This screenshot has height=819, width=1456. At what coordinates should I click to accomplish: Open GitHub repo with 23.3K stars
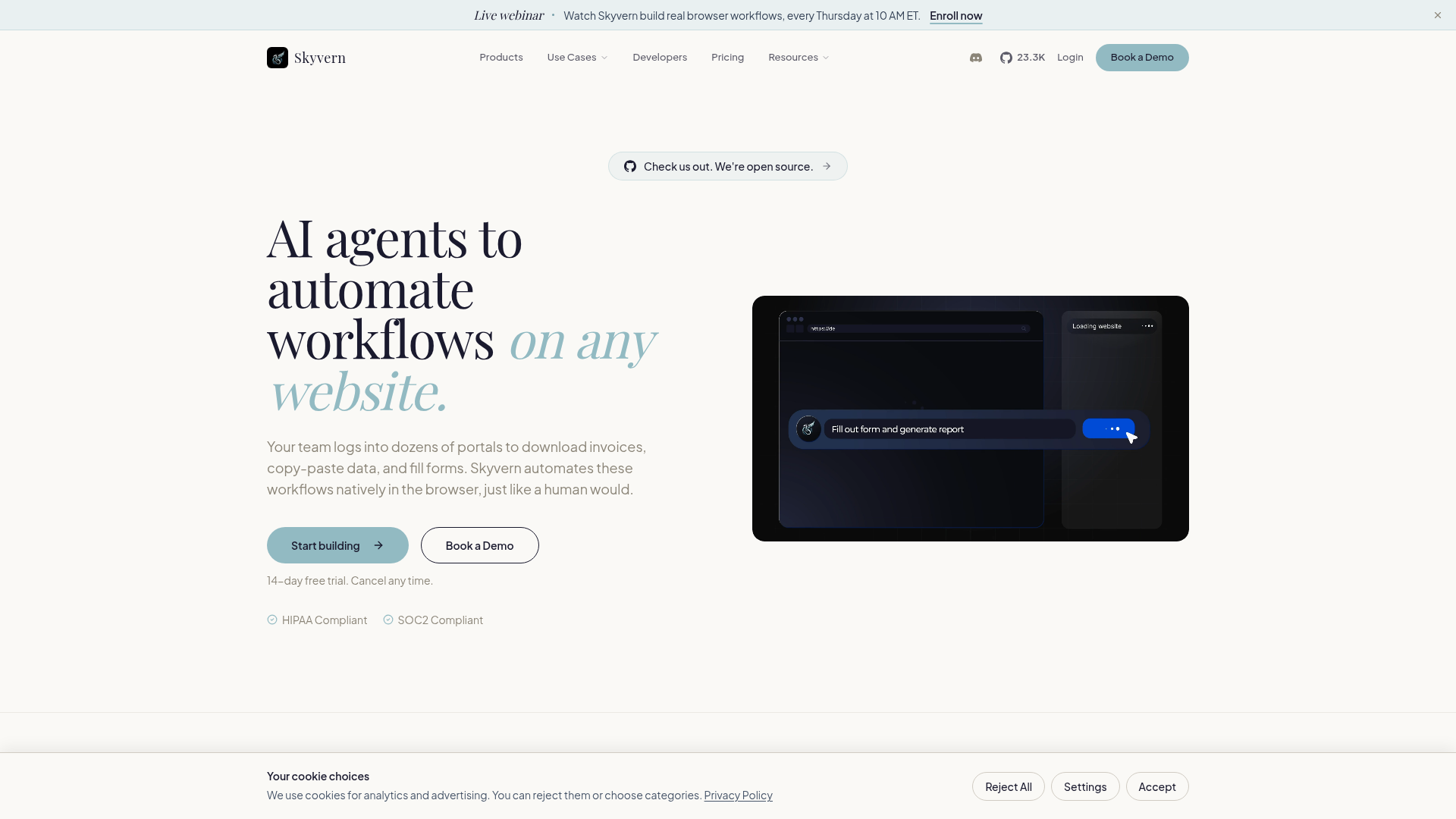pyautogui.click(x=1022, y=58)
